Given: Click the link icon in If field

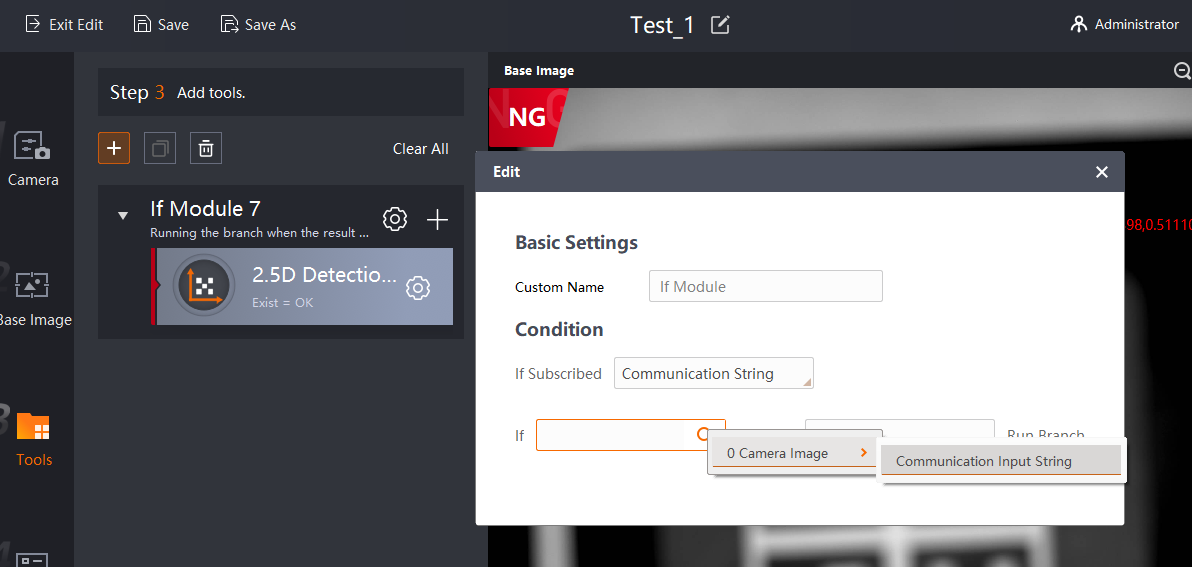Looking at the screenshot, I should 703,434.
